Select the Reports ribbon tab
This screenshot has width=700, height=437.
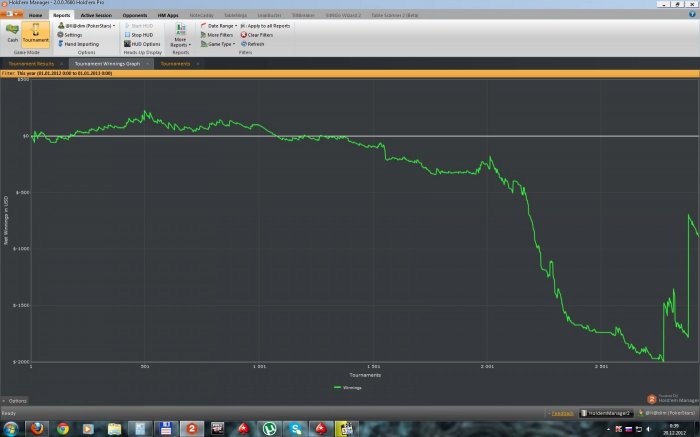coord(62,15)
